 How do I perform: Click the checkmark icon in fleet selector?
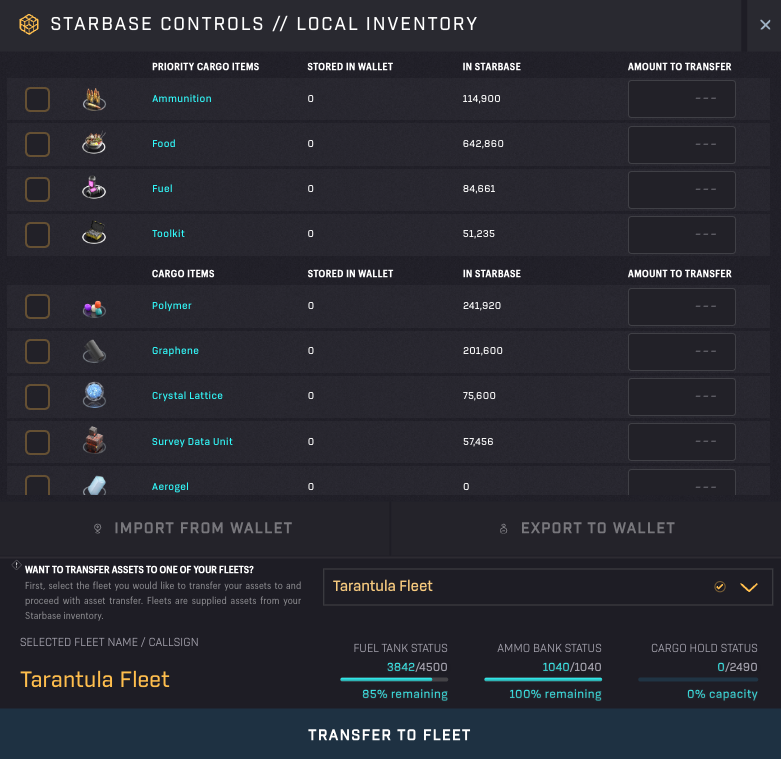point(720,587)
